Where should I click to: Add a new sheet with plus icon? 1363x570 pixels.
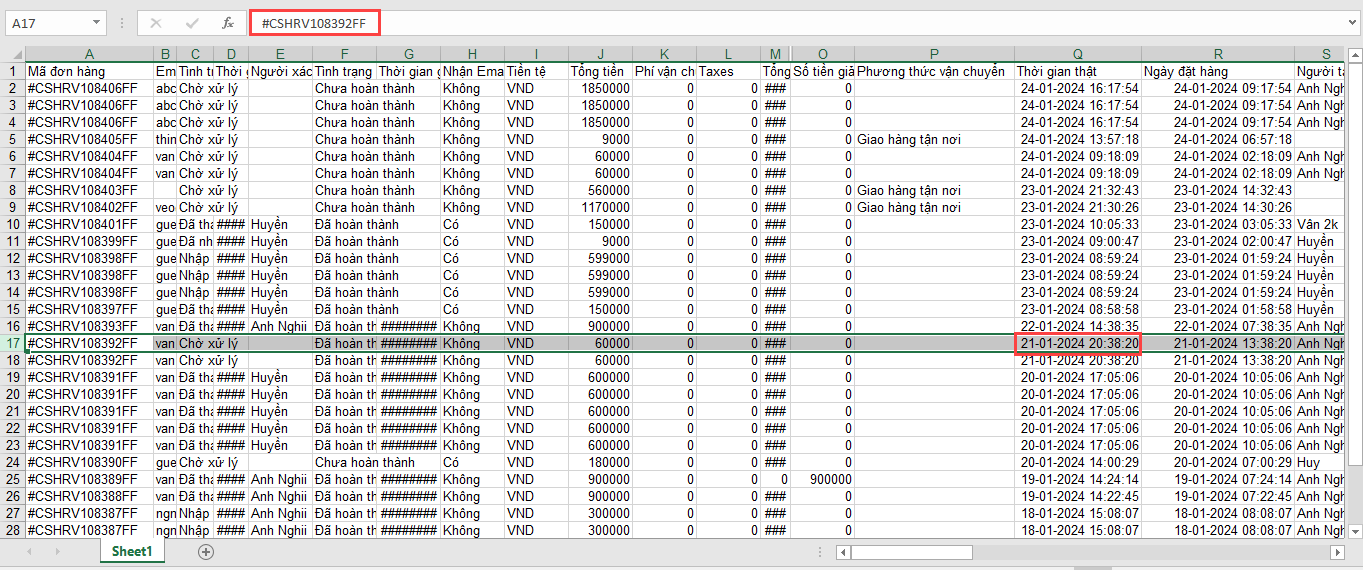point(206,551)
